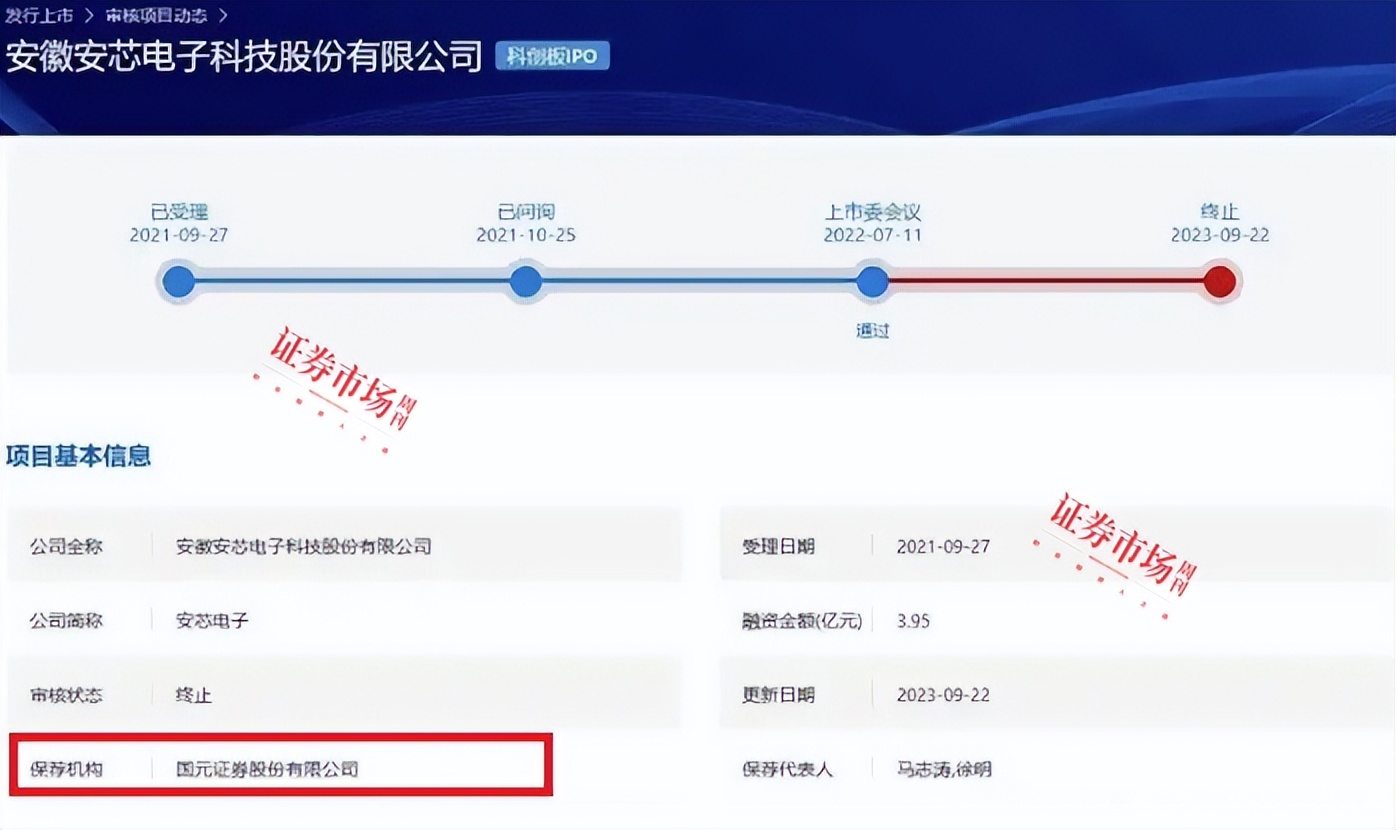Click the red 终止 timeline dot
Screen dimensions: 1396x830
(x=1220, y=282)
